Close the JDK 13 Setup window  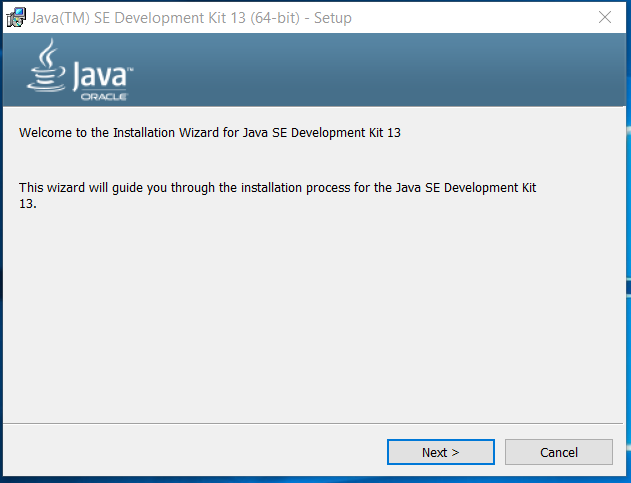pyautogui.click(x=605, y=17)
